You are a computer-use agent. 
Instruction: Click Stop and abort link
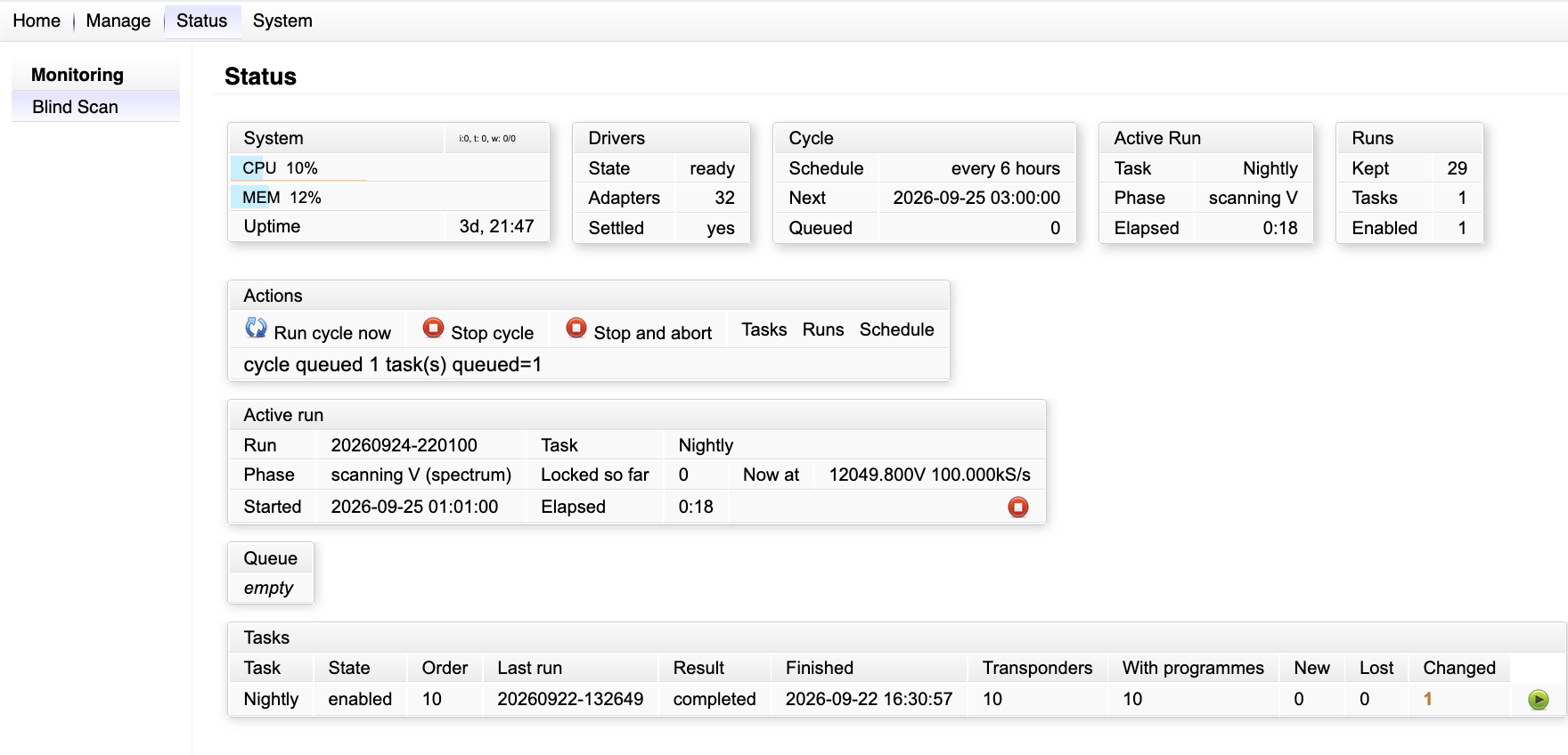tap(653, 333)
